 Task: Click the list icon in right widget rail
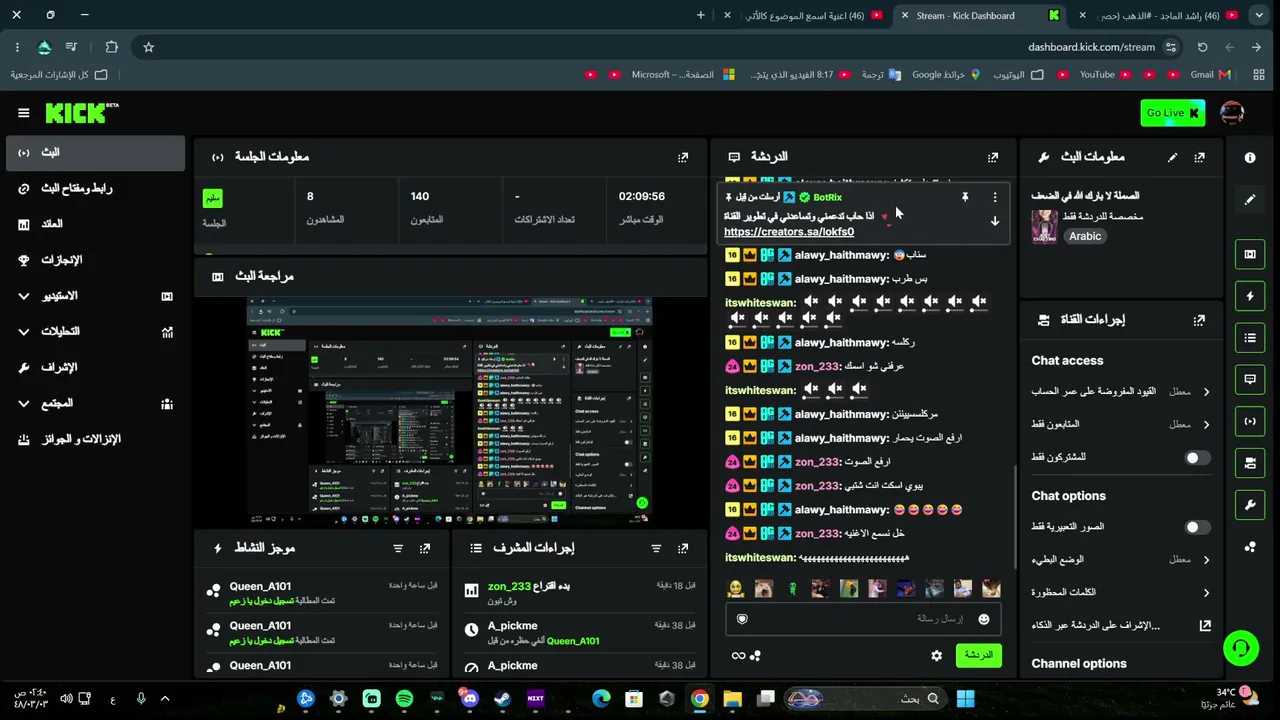point(1250,338)
